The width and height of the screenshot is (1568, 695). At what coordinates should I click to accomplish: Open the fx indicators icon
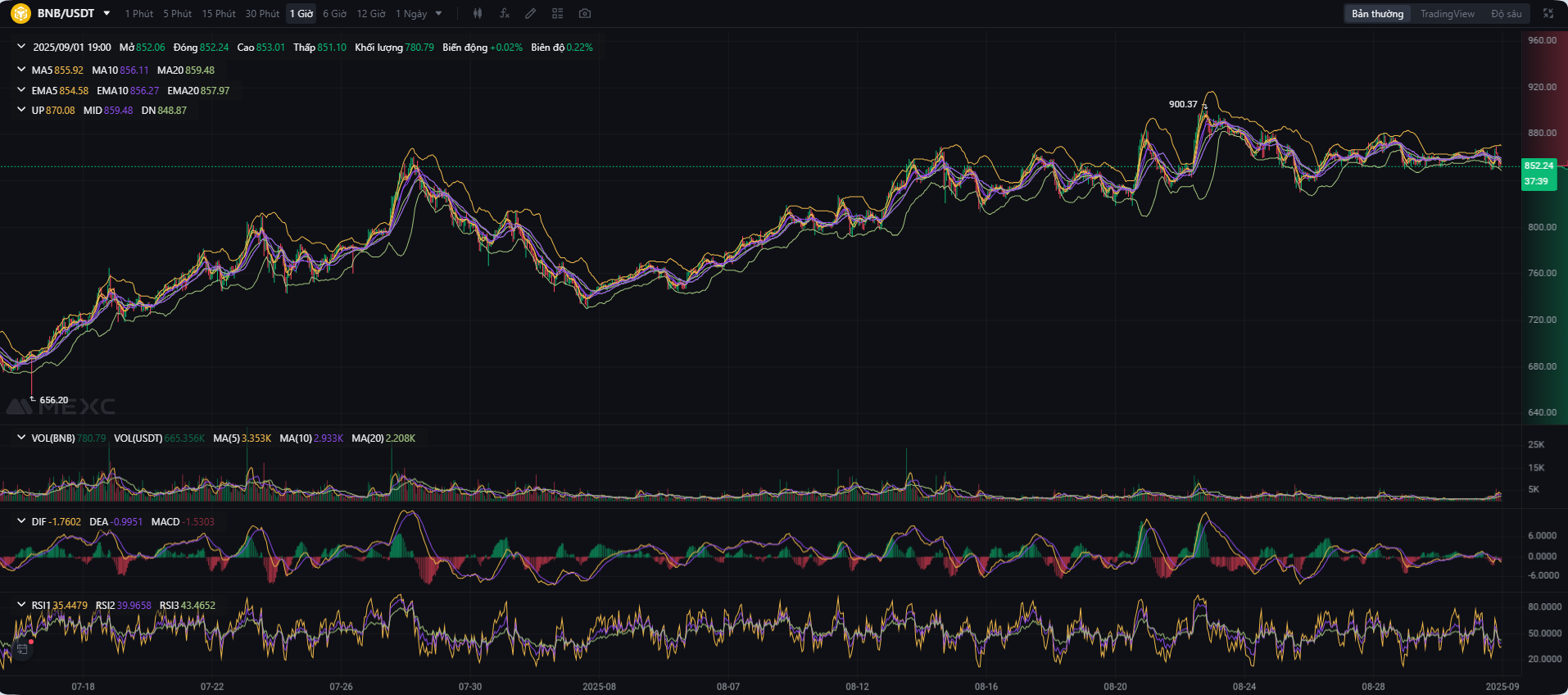504,13
